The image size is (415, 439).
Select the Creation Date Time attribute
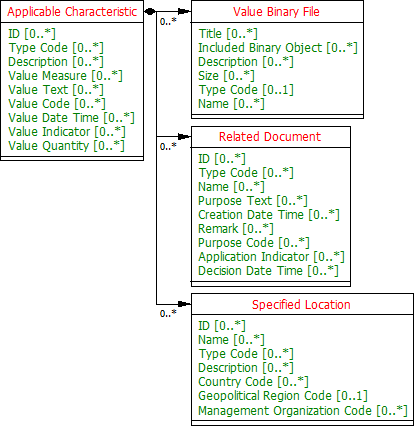pyautogui.click(x=269, y=215)
